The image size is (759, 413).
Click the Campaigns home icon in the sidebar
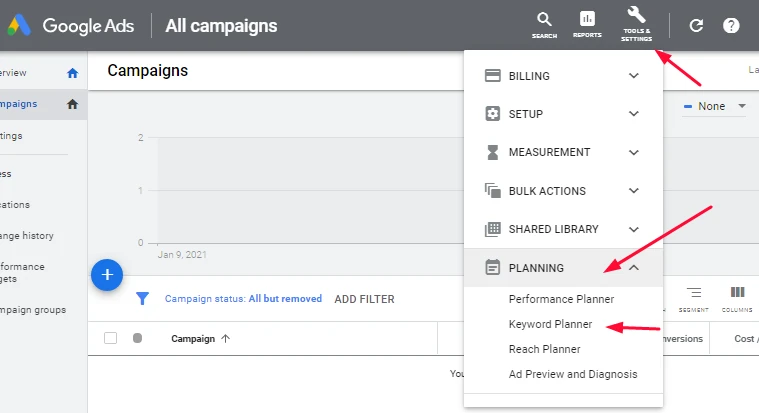point(73,104)
